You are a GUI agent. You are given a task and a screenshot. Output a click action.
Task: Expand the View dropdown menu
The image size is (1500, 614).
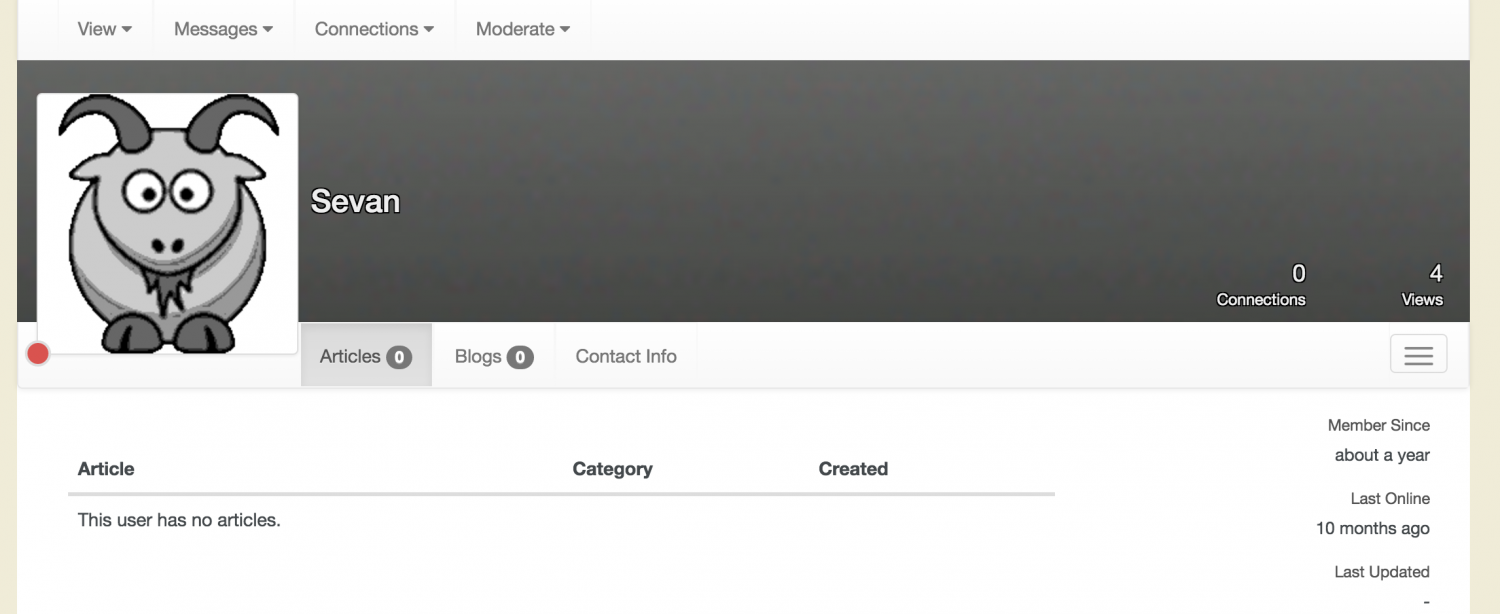(105, 29)
